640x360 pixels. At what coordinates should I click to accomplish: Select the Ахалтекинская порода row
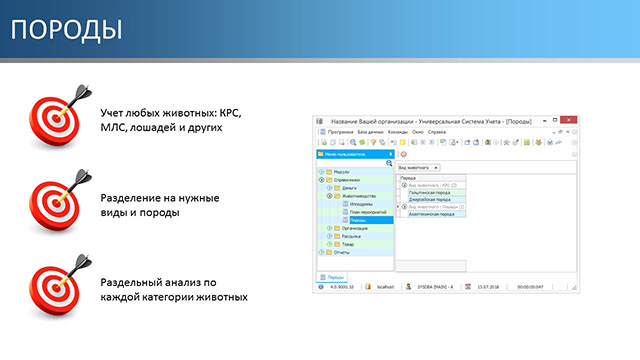[437, 214]
